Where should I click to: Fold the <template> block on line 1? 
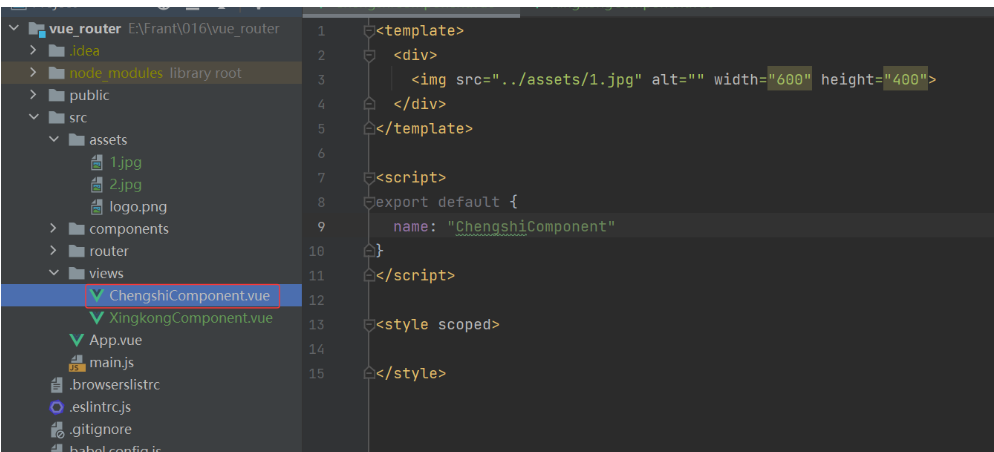[x=369, y=30]
